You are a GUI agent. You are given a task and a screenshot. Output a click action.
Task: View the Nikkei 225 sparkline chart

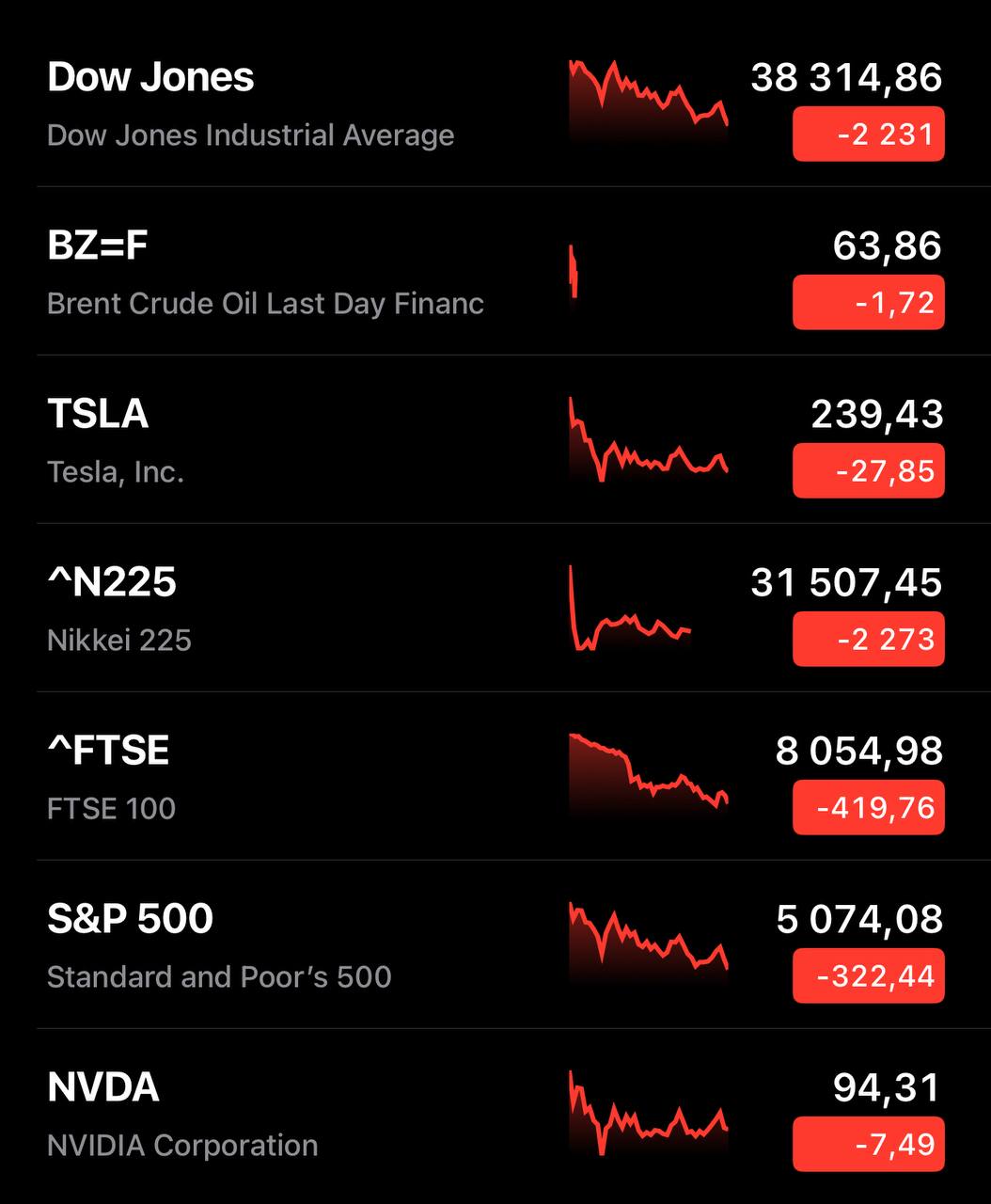pos(631,609)
